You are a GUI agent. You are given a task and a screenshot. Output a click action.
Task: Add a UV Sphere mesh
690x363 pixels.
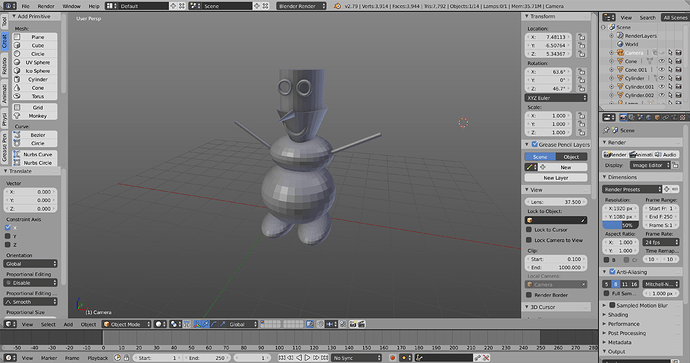click(35, 62)
